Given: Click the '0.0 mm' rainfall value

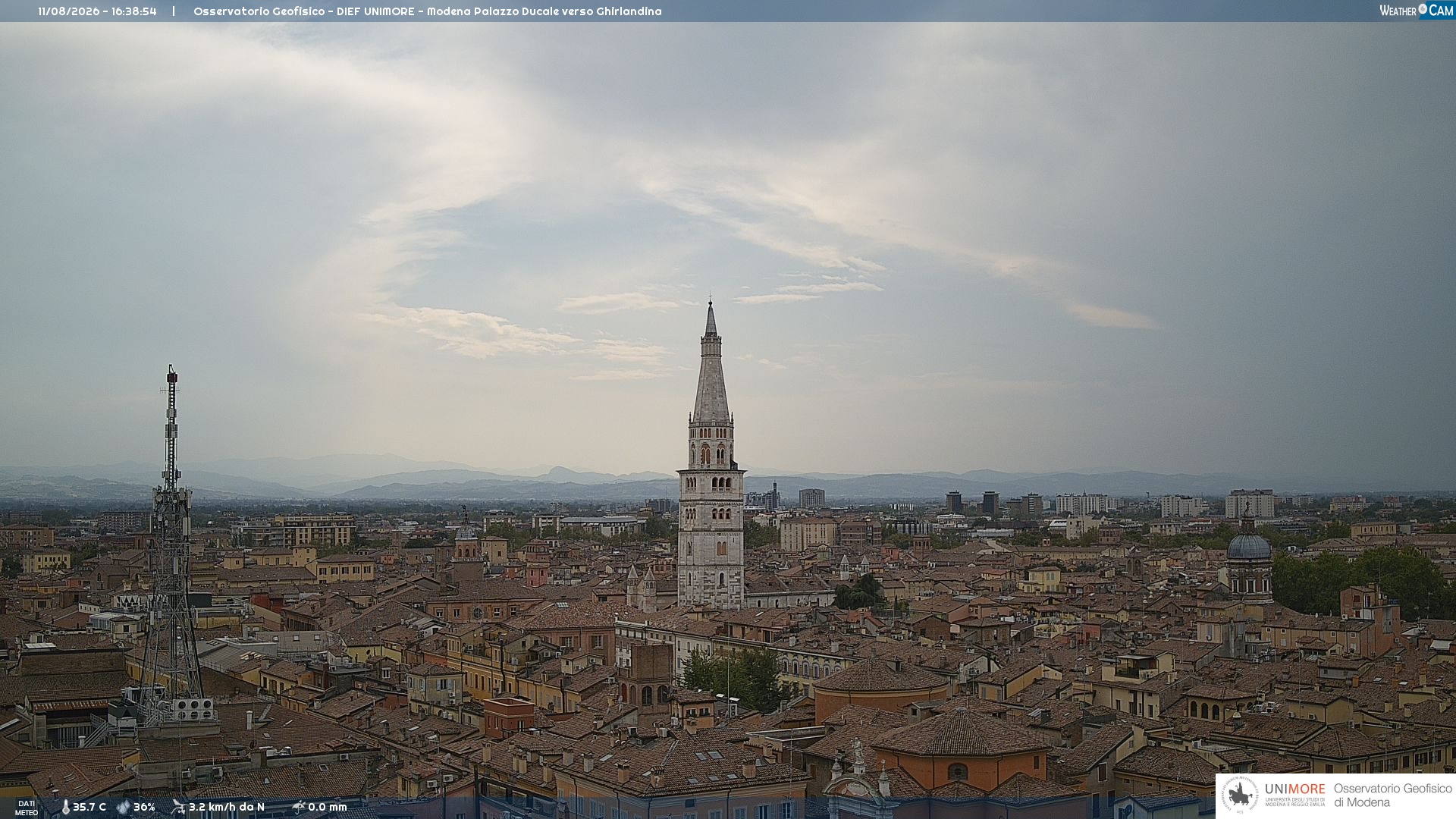Looking at the screenshot, I should (x=328, y=807).
